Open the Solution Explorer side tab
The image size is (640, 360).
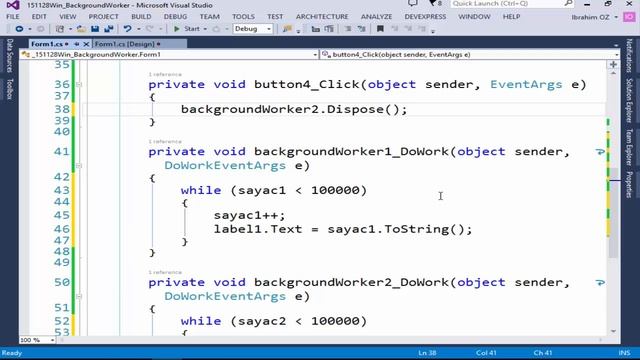[x=629, y=100]
